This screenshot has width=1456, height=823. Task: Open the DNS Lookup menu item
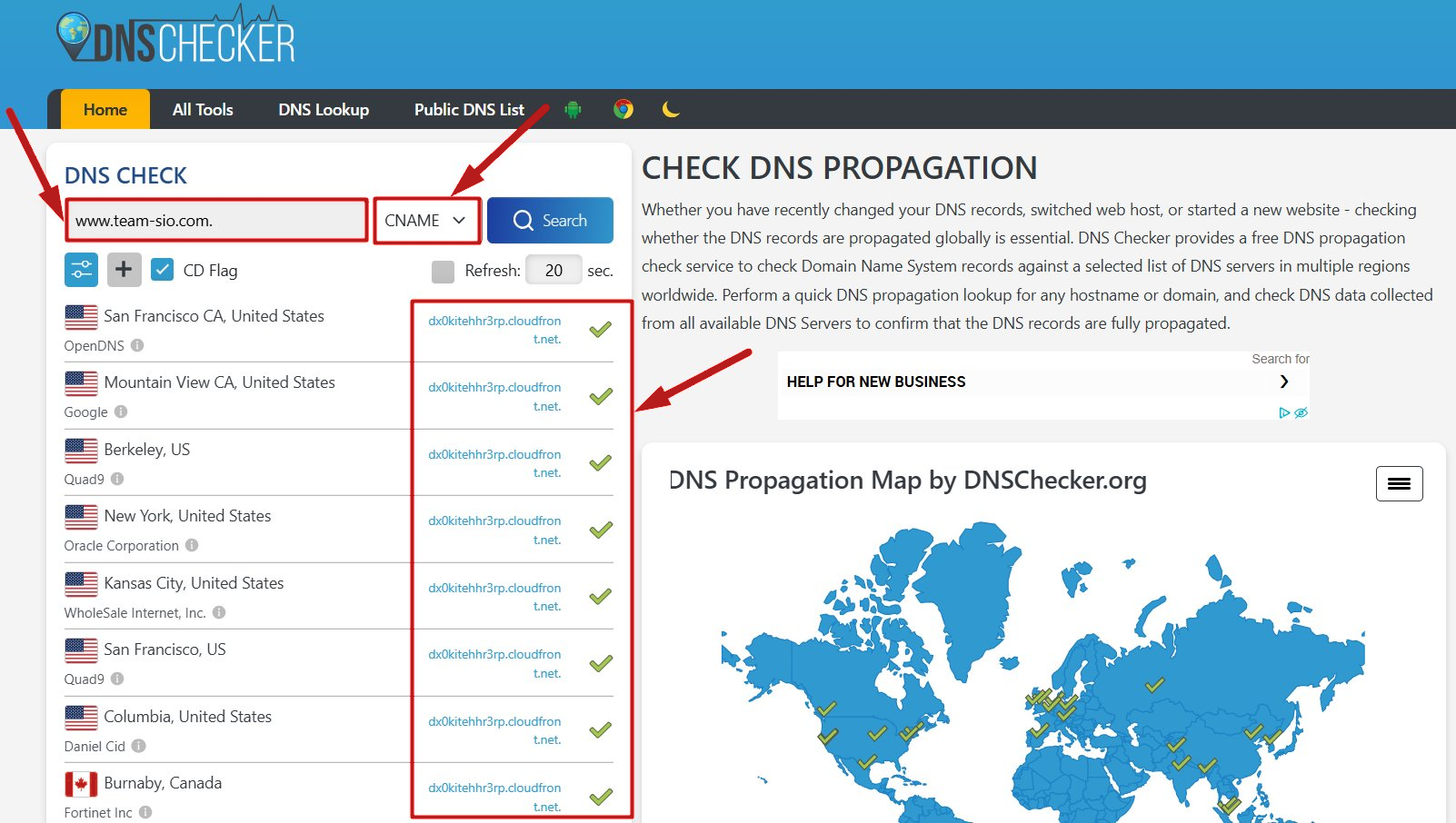click(324, 110)
